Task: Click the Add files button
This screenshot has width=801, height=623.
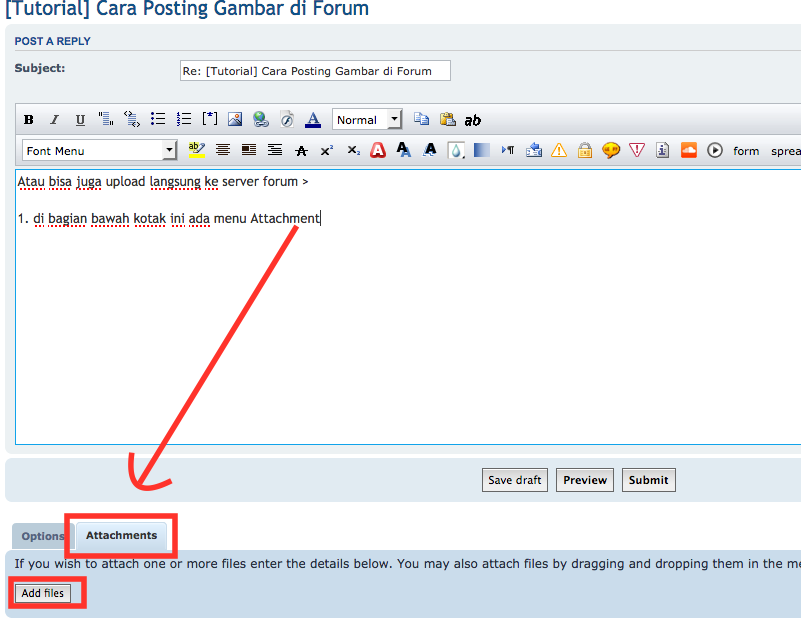Action: click(x=43, y=593)
